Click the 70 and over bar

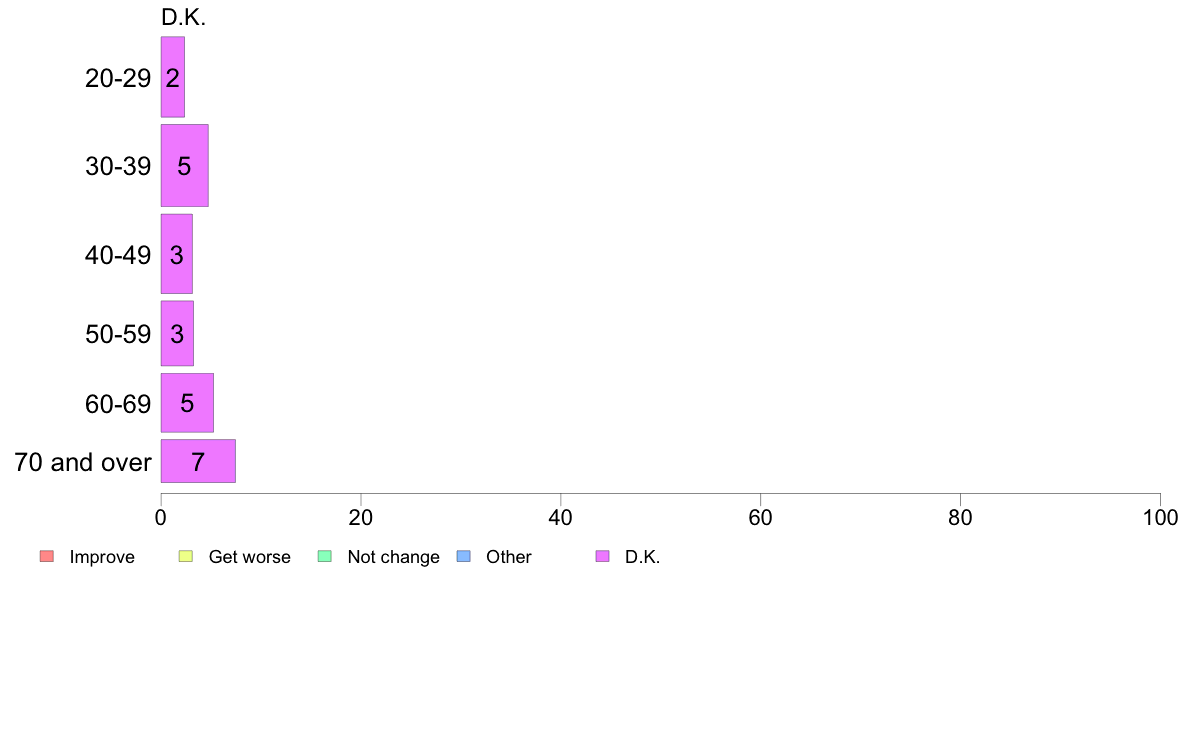198,461
